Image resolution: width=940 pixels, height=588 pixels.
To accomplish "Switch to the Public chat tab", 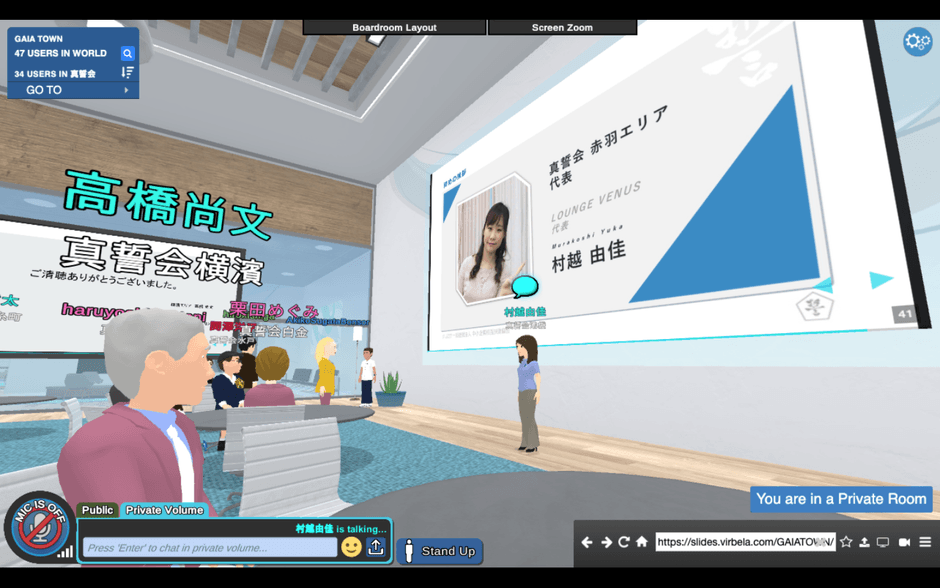I will (x=97, y=510).
